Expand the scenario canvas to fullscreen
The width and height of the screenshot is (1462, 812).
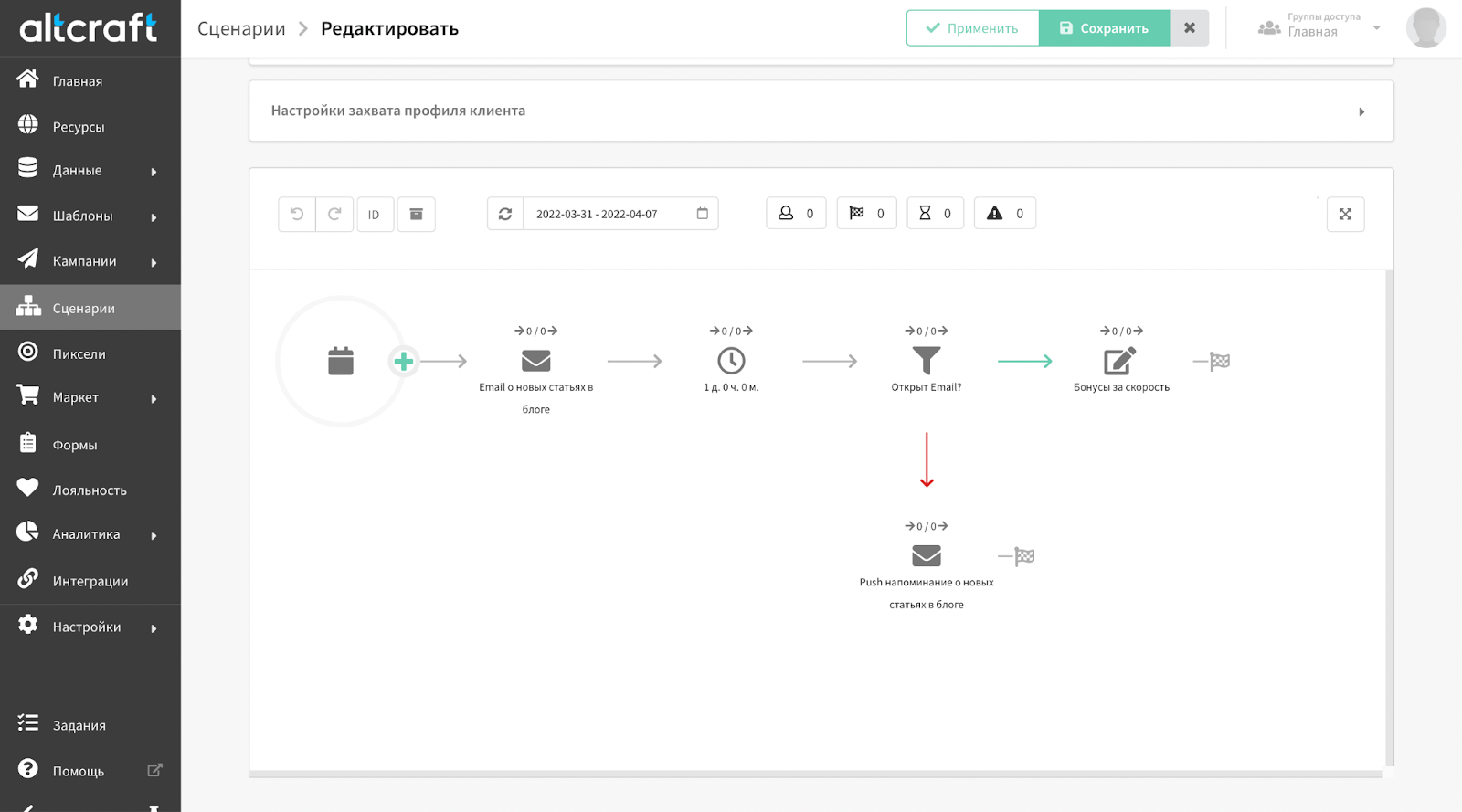(x=1345, y=215)
